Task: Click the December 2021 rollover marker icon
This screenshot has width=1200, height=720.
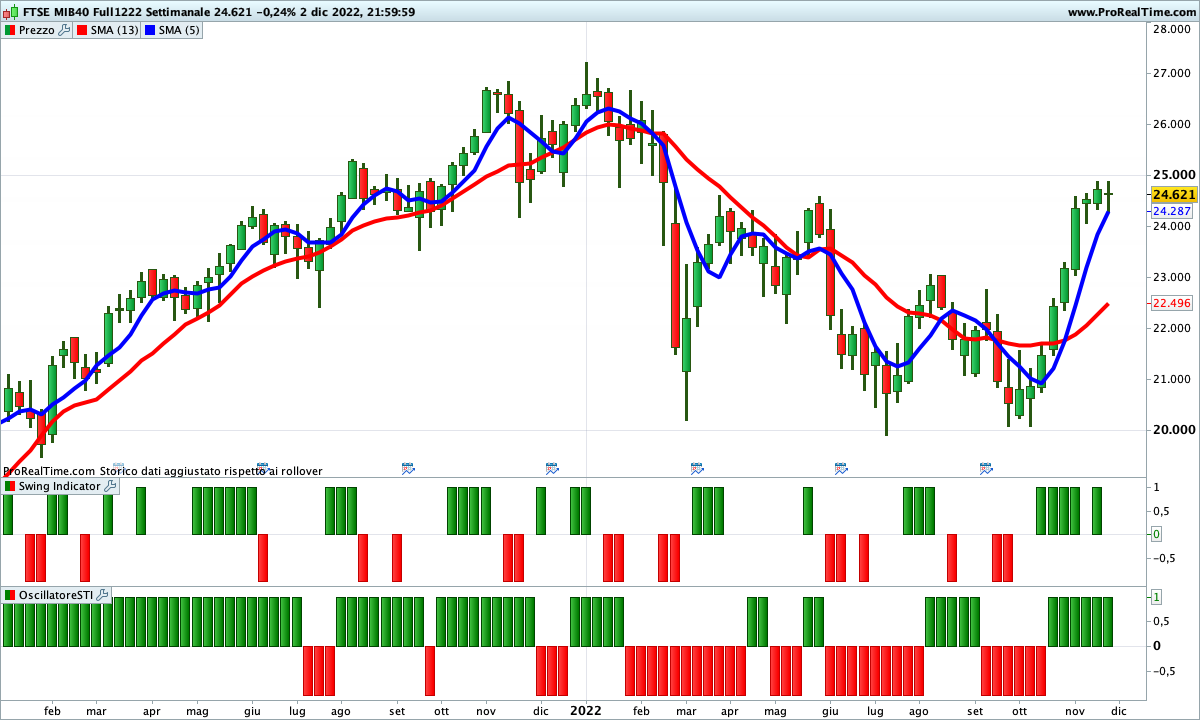Action: click(x=551, y=467)
